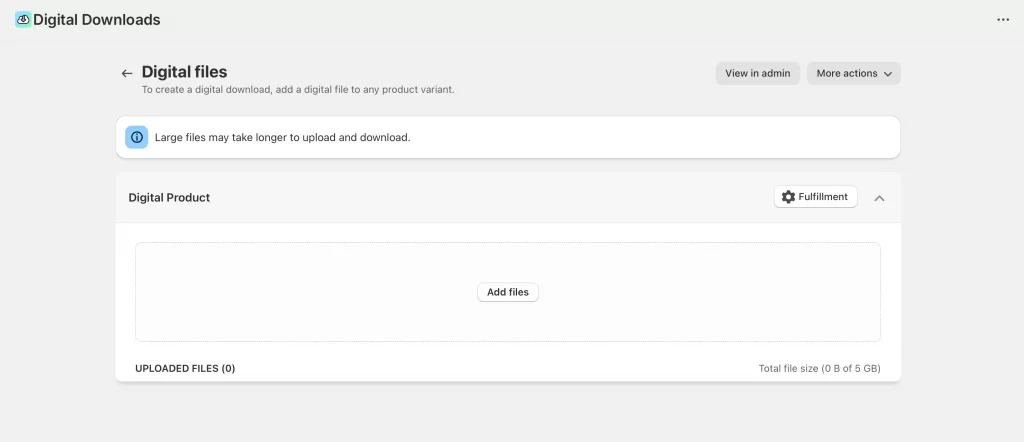Click the Digital files page heading
This screenshot has height=442, width=1024.
point(184,72)
